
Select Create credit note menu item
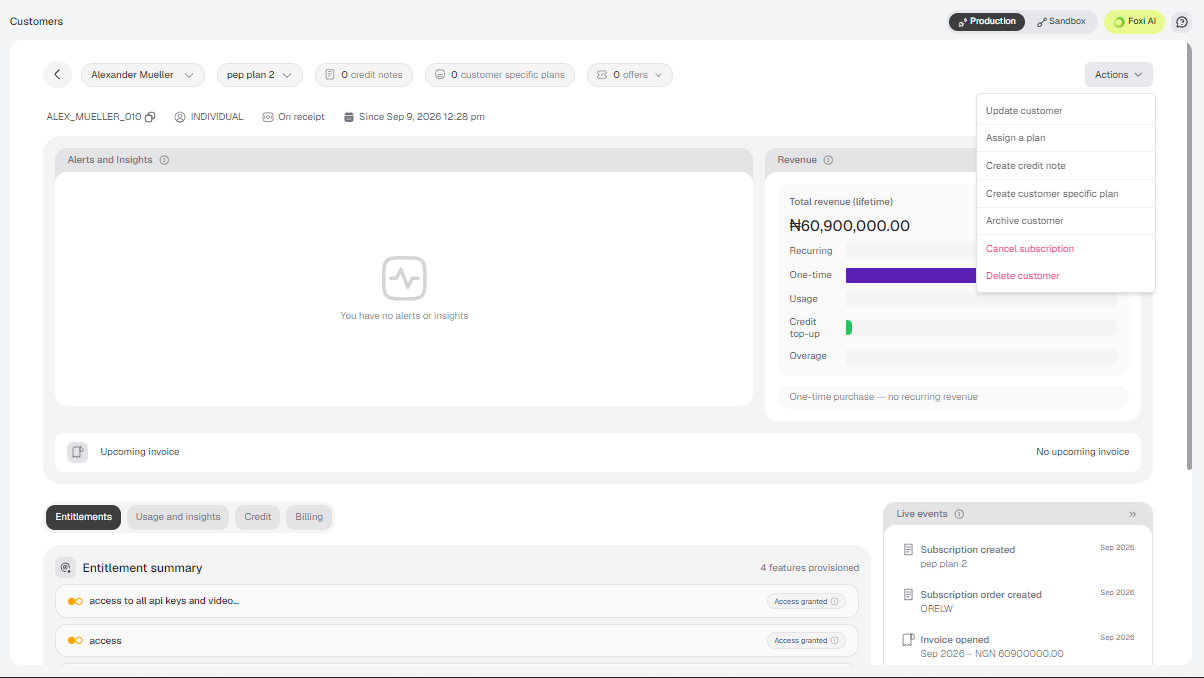tap(1066, 166)
